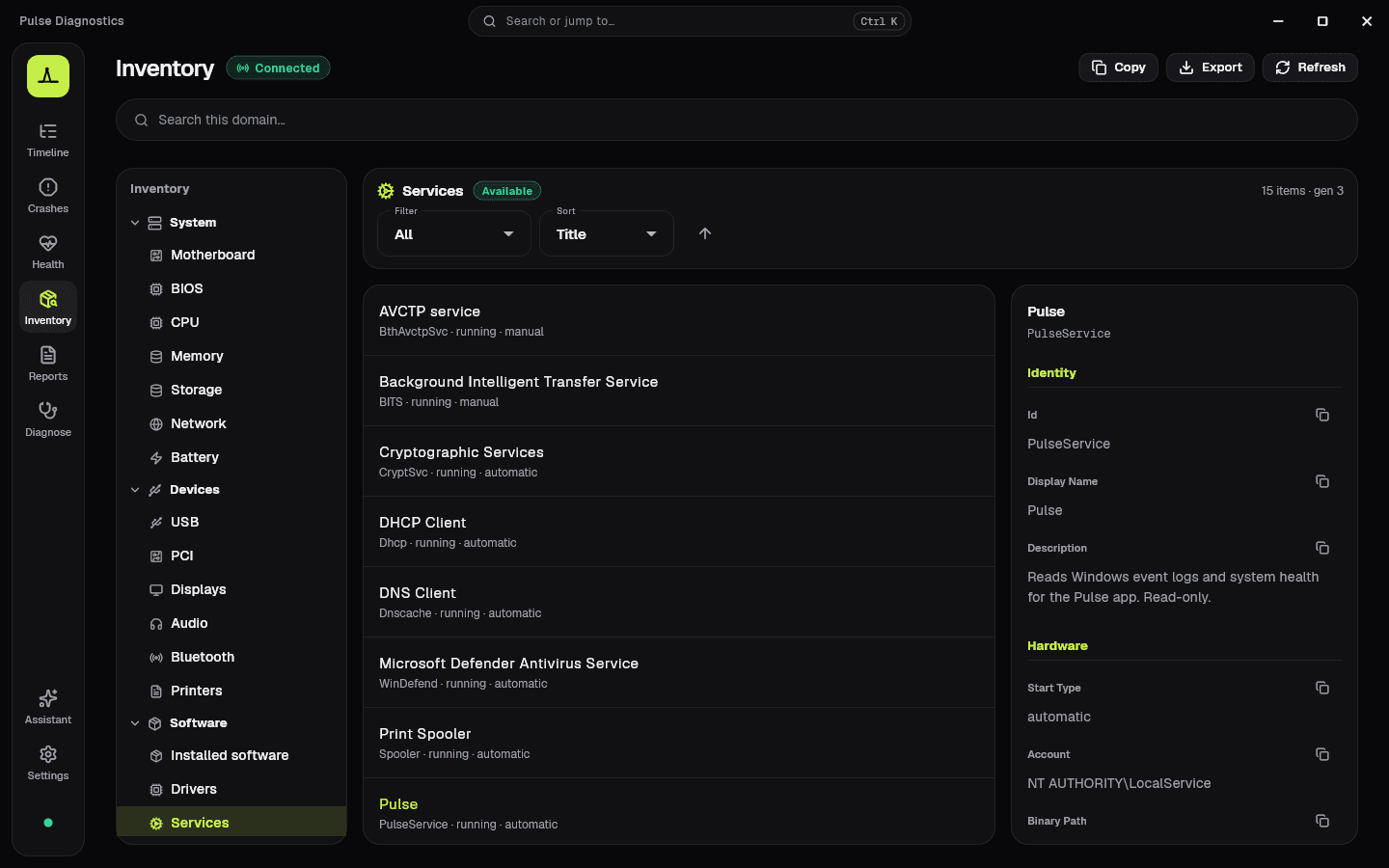The height and width of the screenshot is (868, 1389).
Task: Click the Copy button in header
Action: pos(1118,68)
